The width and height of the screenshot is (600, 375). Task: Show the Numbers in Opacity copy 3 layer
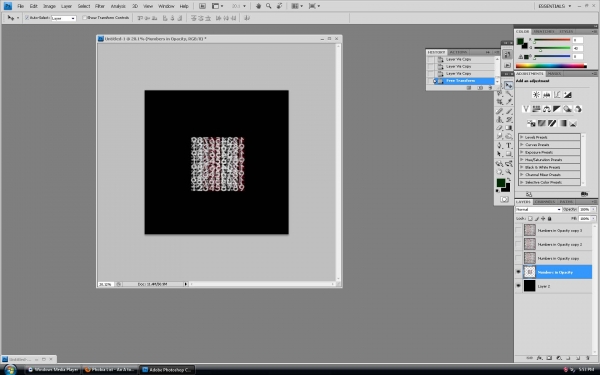[518, 230]
